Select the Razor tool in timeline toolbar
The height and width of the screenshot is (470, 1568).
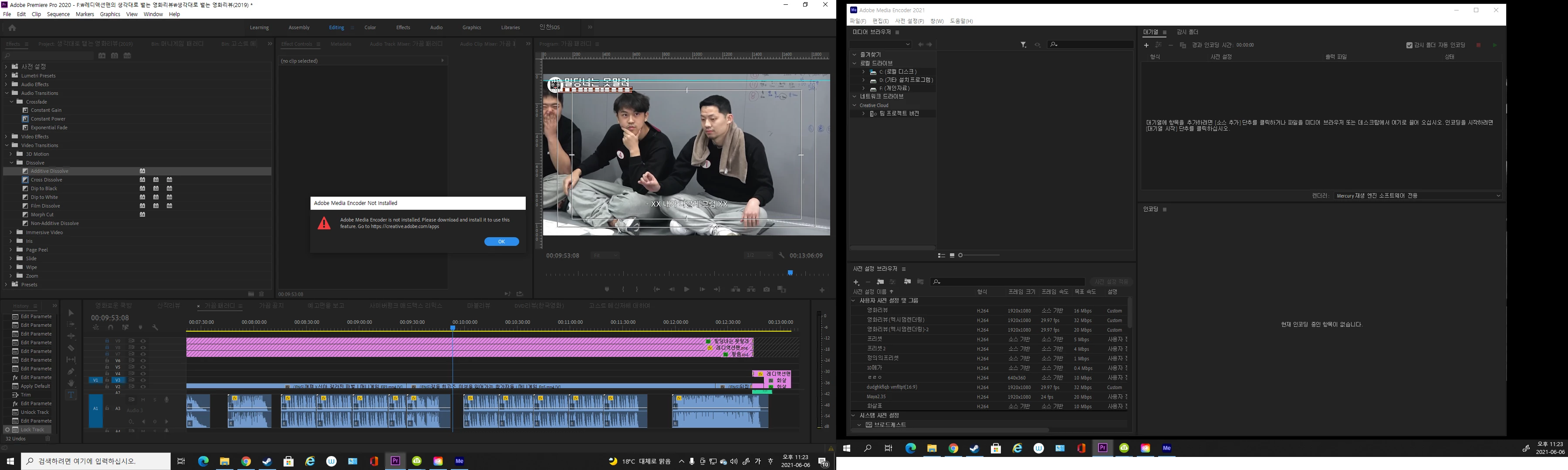tap(71, 349)
